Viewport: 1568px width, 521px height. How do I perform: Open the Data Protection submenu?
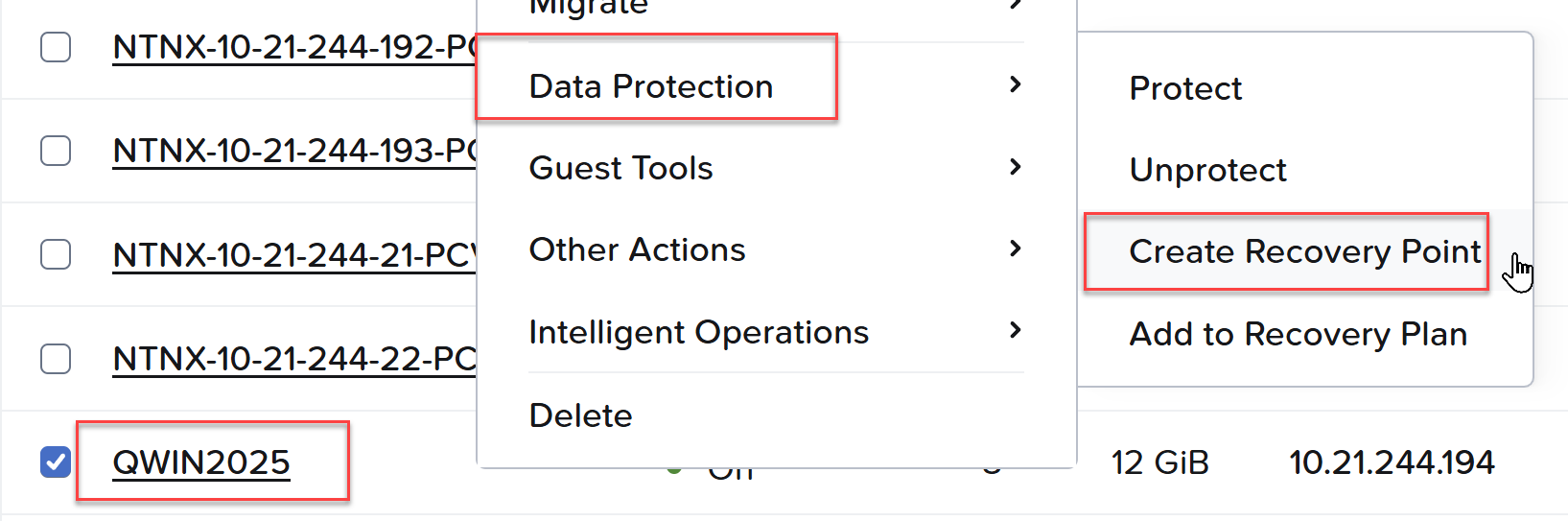pos(651,86)
